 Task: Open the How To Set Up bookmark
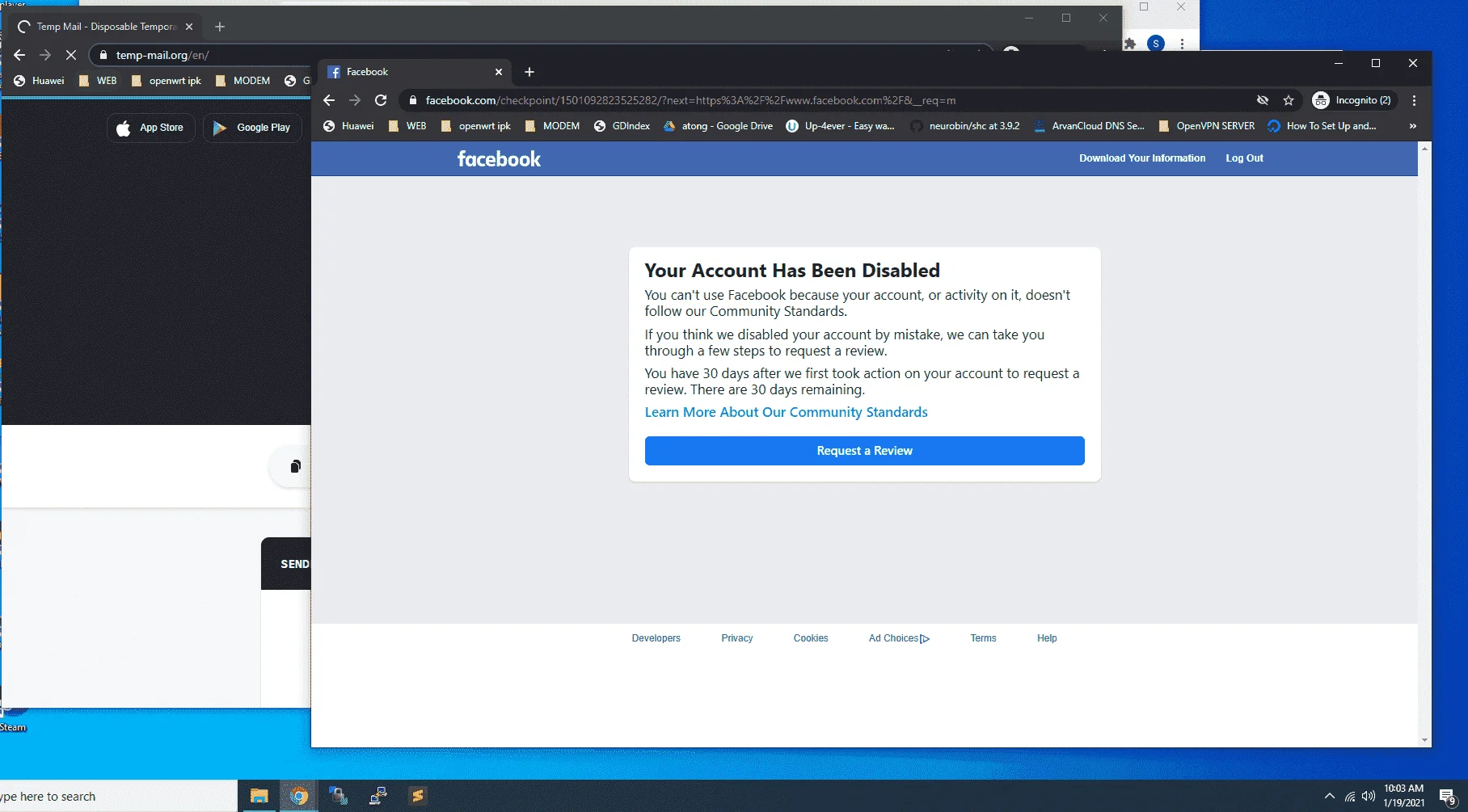click(x=1322, y=126)
